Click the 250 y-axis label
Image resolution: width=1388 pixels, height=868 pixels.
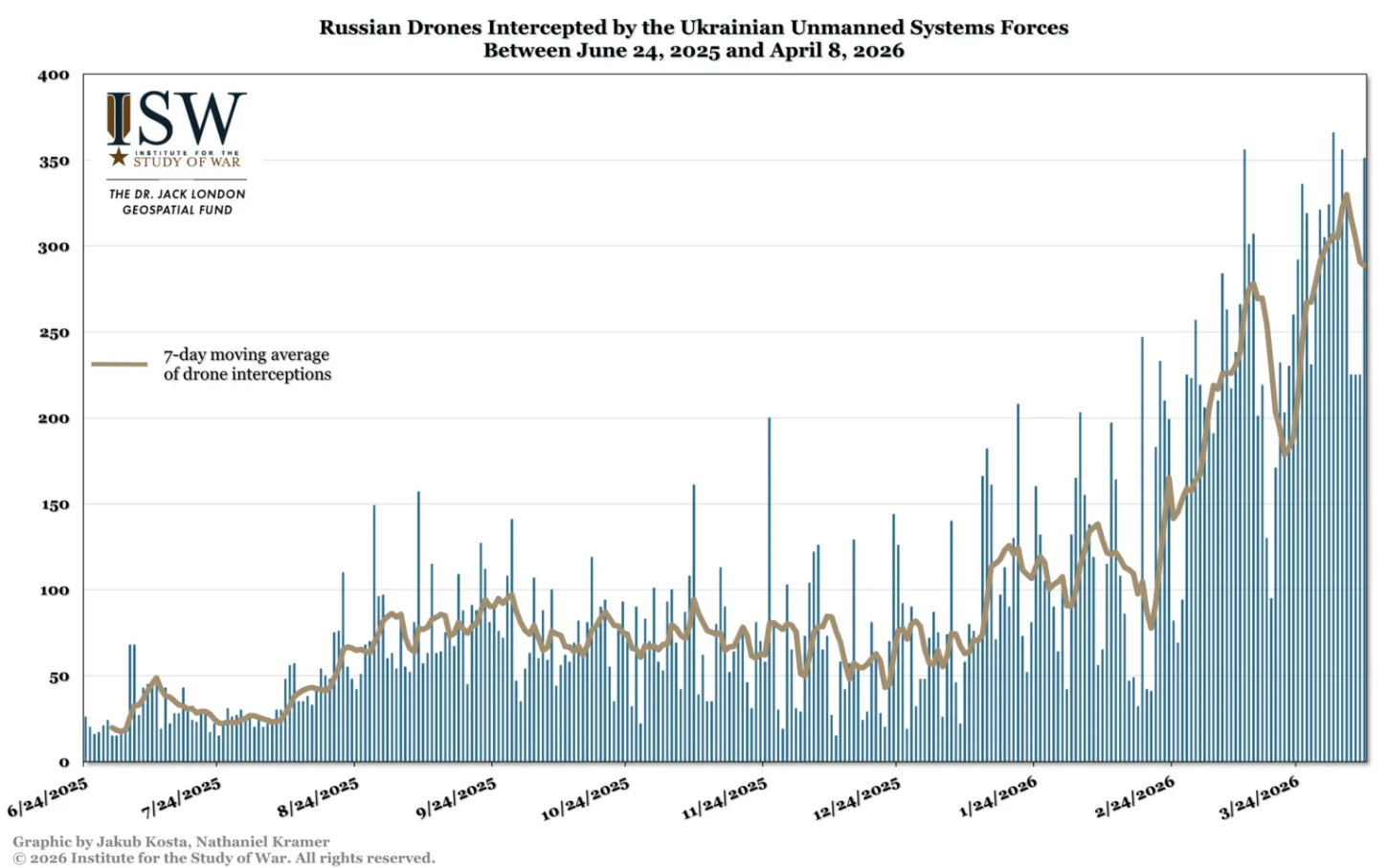point(54,333)
